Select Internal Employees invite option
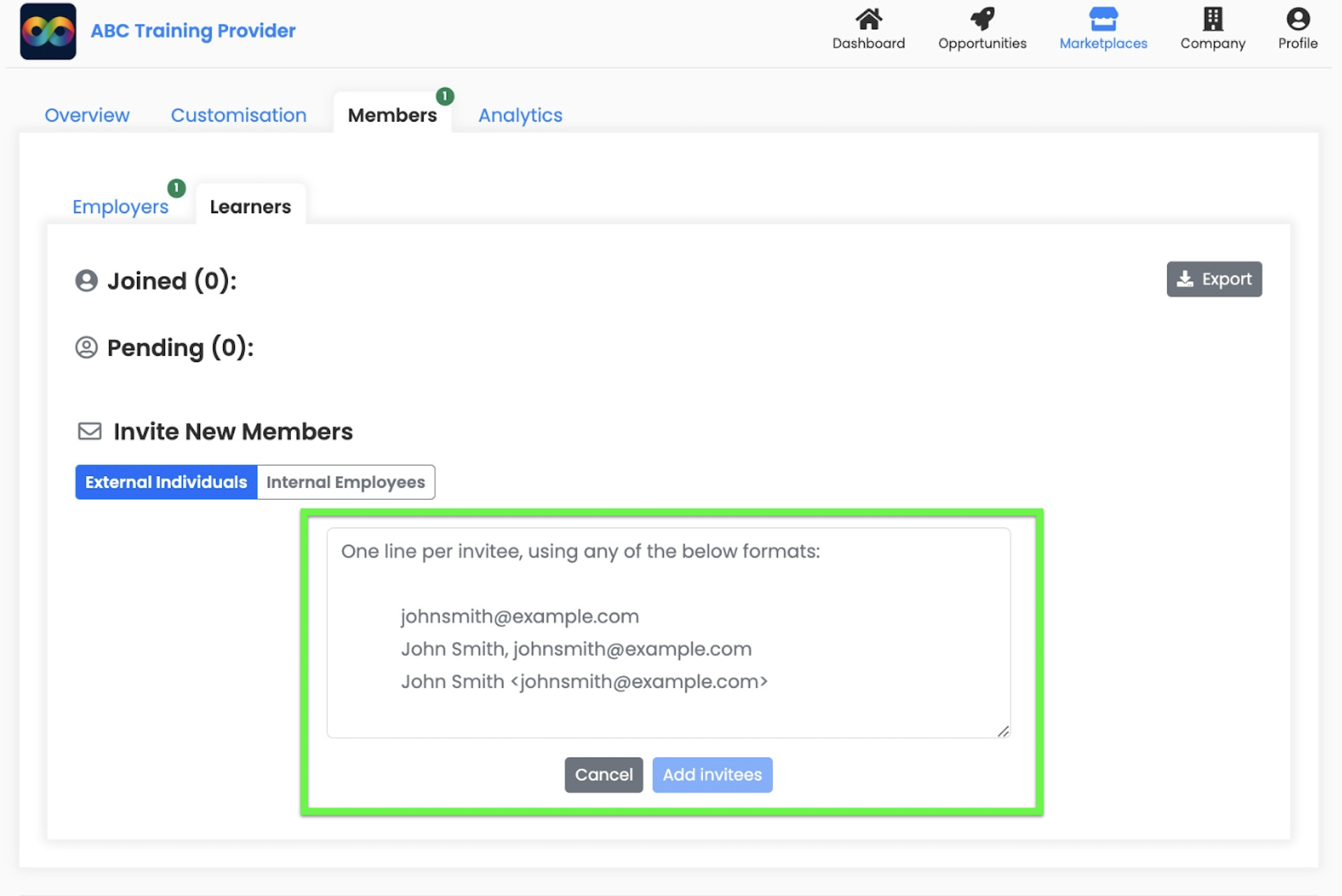The height and width of the screenshot is (896, 1342). (346, 482)
